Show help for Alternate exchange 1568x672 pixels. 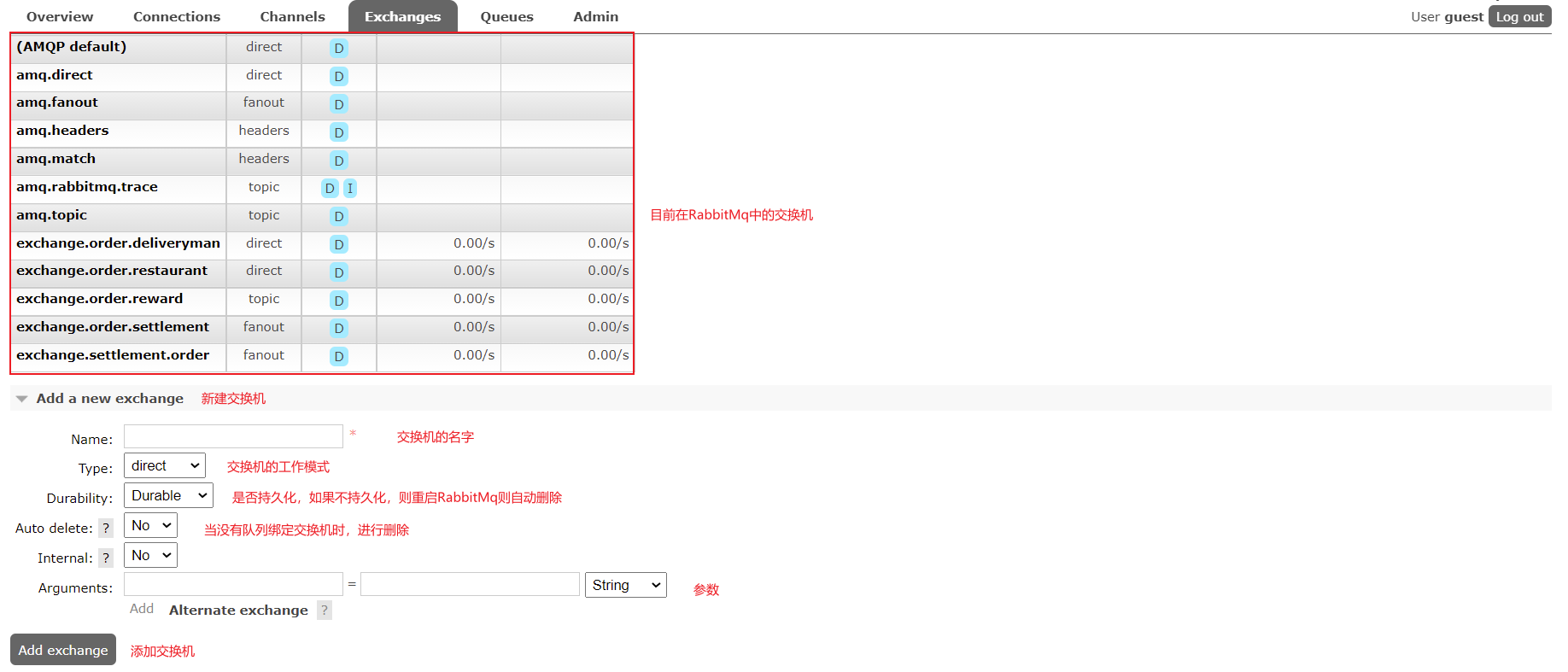tap(325, 610)
